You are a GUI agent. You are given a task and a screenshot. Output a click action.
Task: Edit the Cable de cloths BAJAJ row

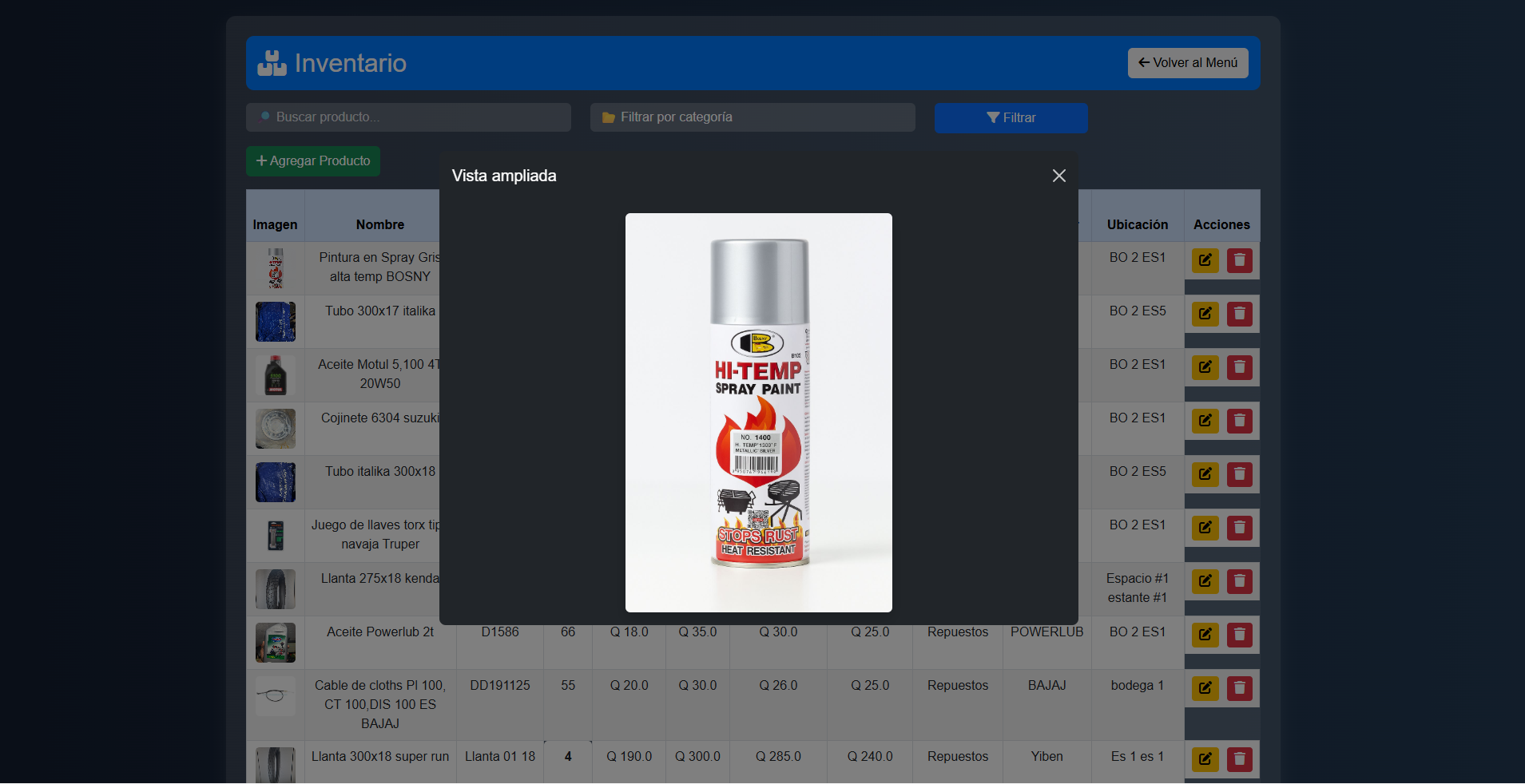pos(1205,688)
